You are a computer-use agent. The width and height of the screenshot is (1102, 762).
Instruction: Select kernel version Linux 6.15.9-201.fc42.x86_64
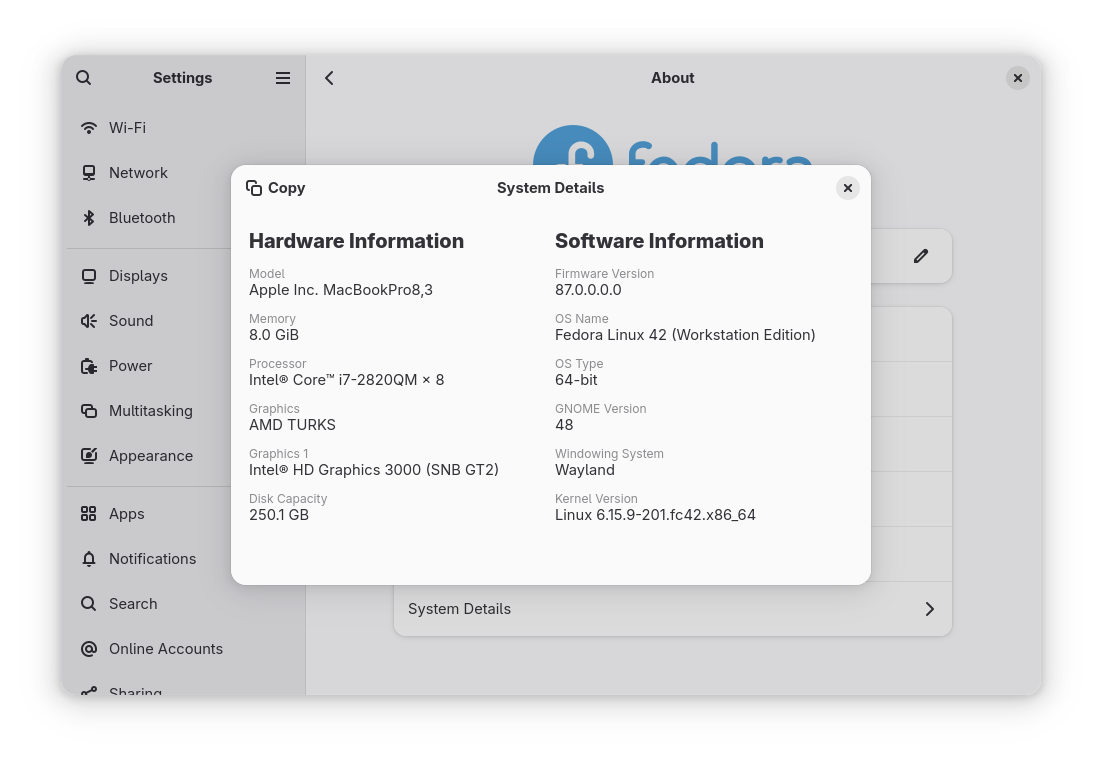point(655,515)
